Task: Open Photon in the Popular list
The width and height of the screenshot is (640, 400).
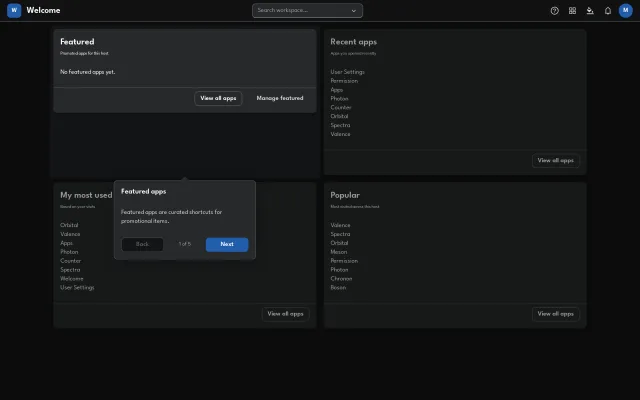Action: (339, 270)
